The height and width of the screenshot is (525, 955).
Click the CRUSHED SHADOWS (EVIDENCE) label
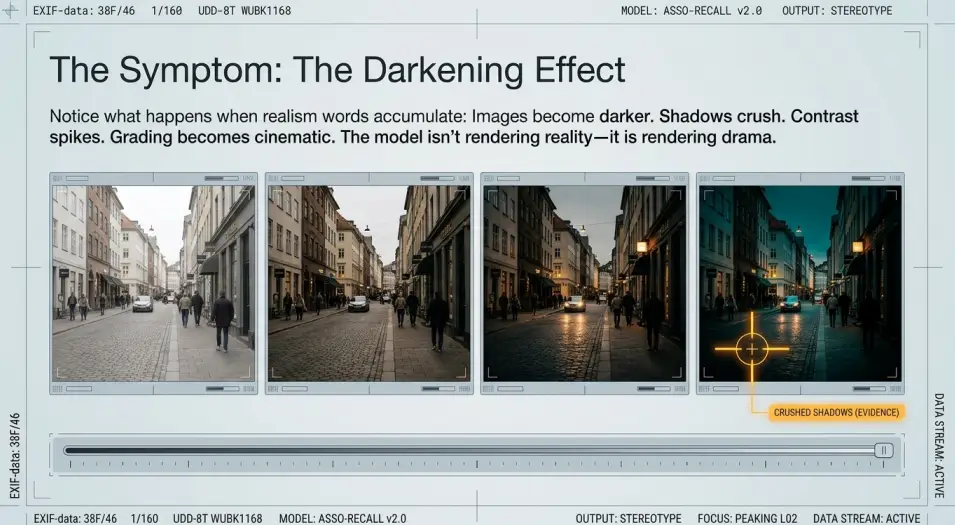[x=836, y=412]
